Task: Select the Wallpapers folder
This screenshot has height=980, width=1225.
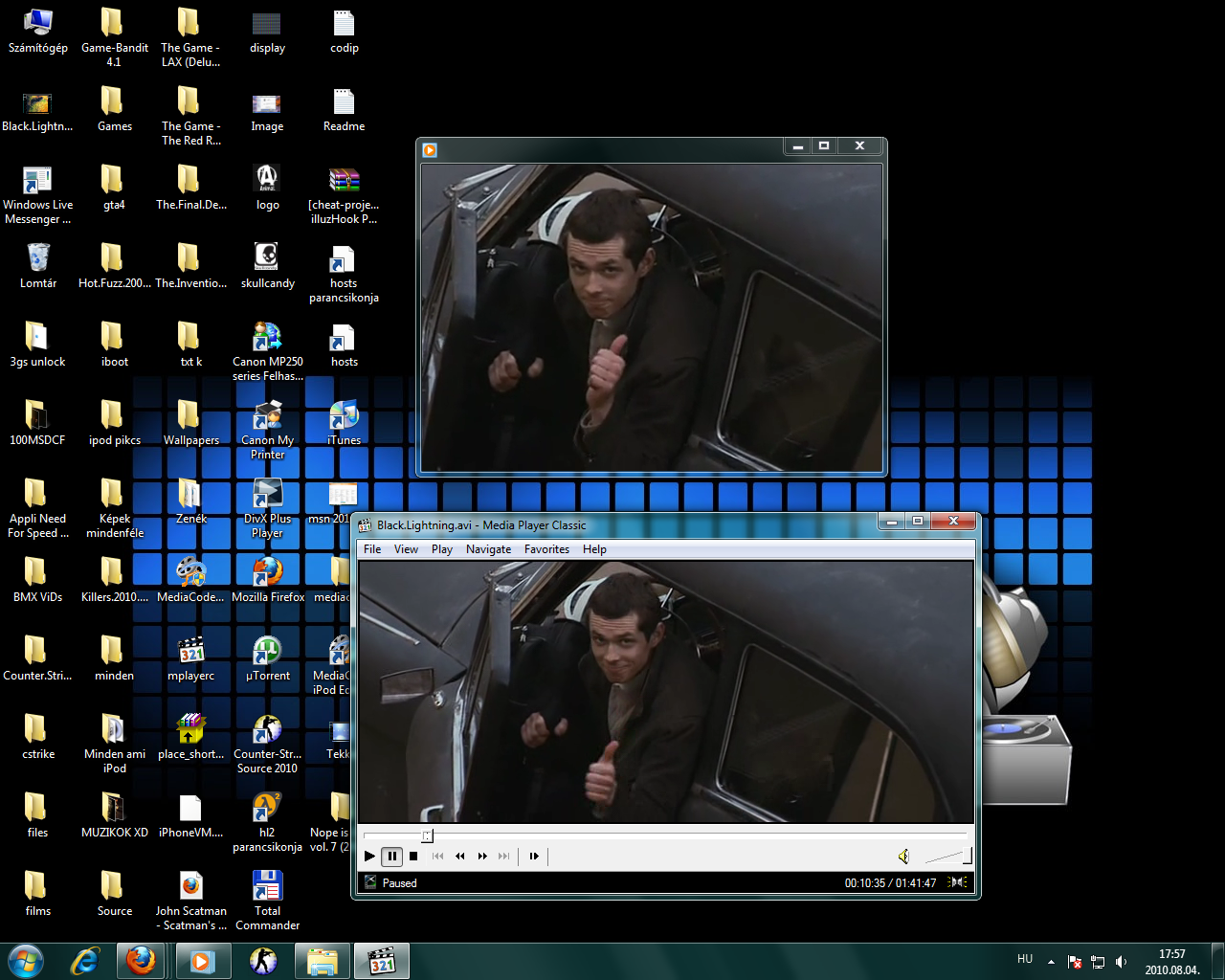Action: (x=191, y=423)
